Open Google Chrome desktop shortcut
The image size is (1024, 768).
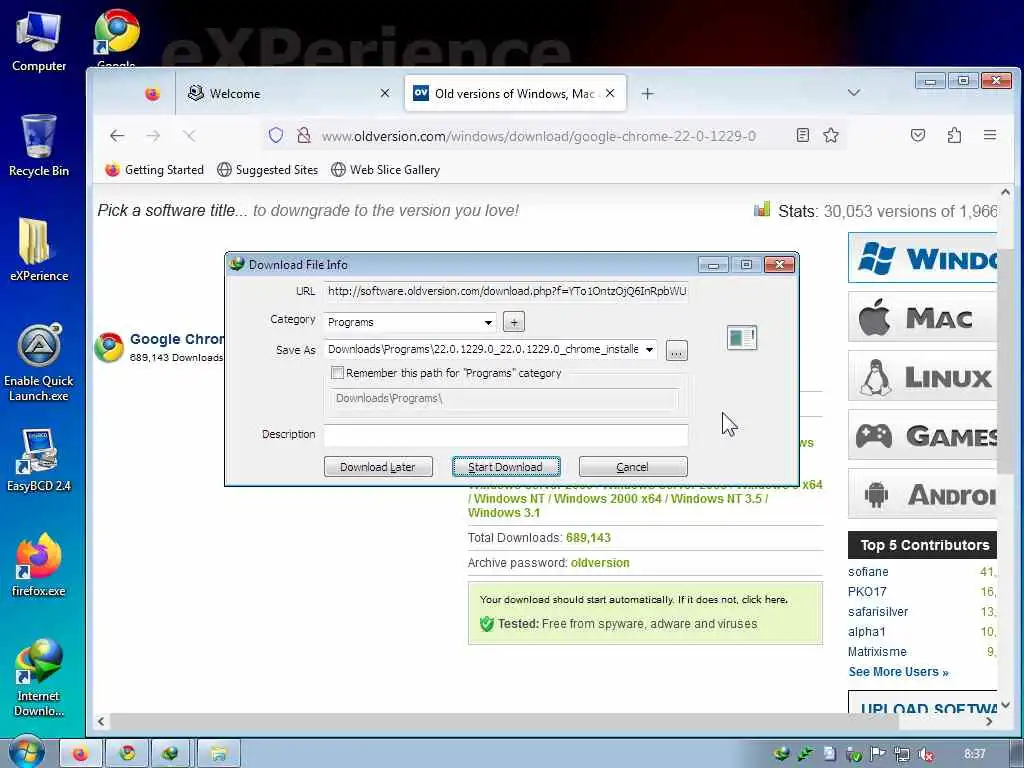[x=116, y=38]
